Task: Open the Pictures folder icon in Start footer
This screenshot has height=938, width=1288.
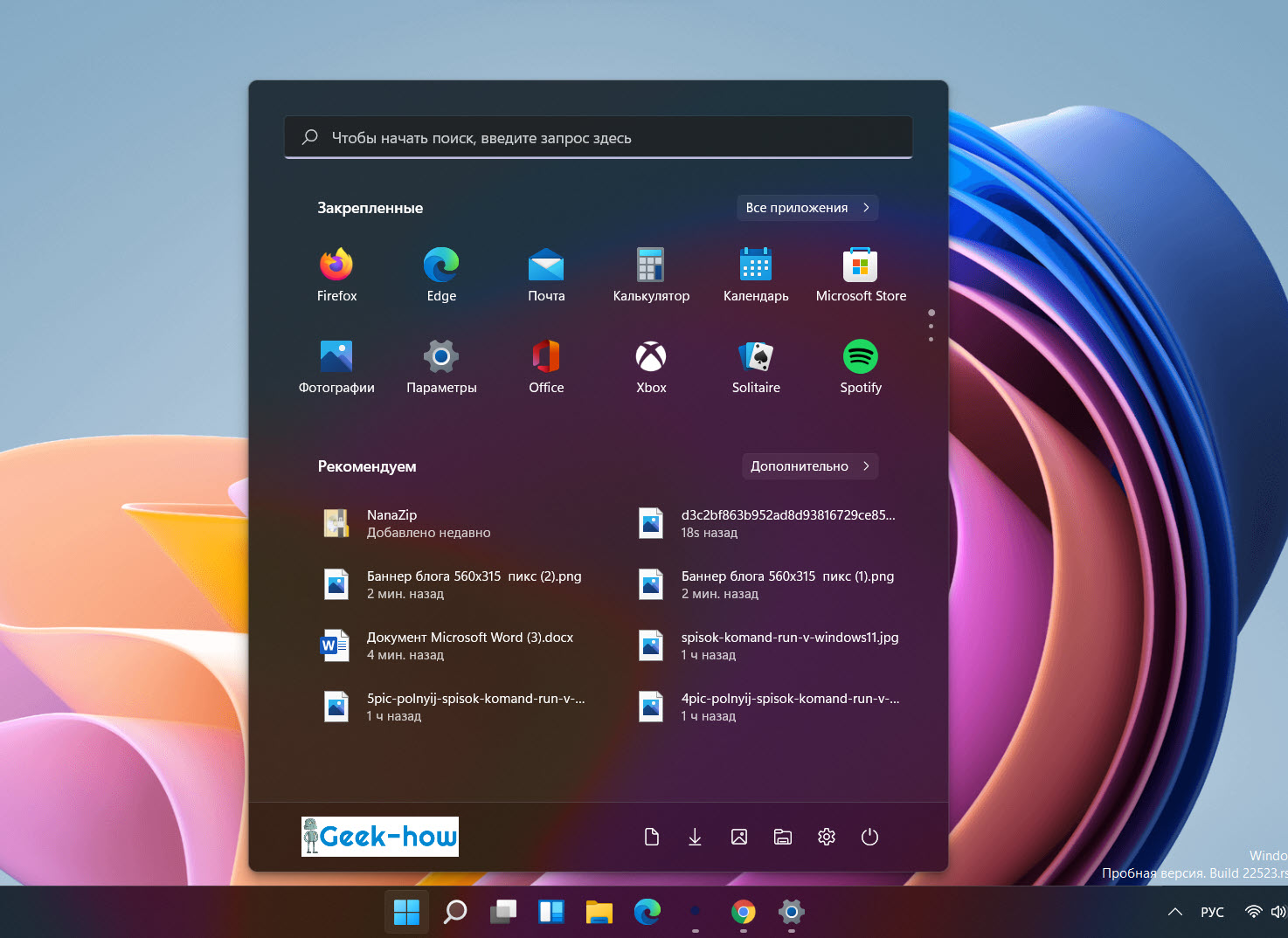Action: [x=738, y=837]
